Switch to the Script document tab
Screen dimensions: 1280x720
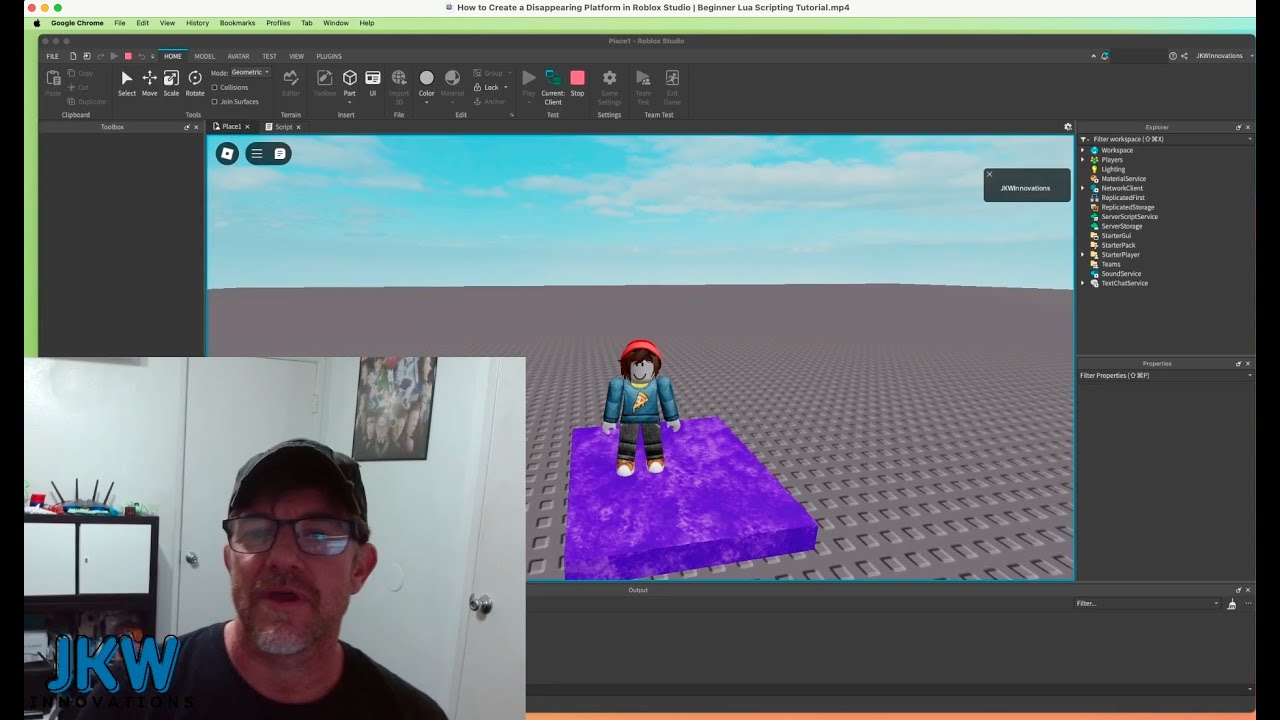pyautogui.click(x=283, y=127)
